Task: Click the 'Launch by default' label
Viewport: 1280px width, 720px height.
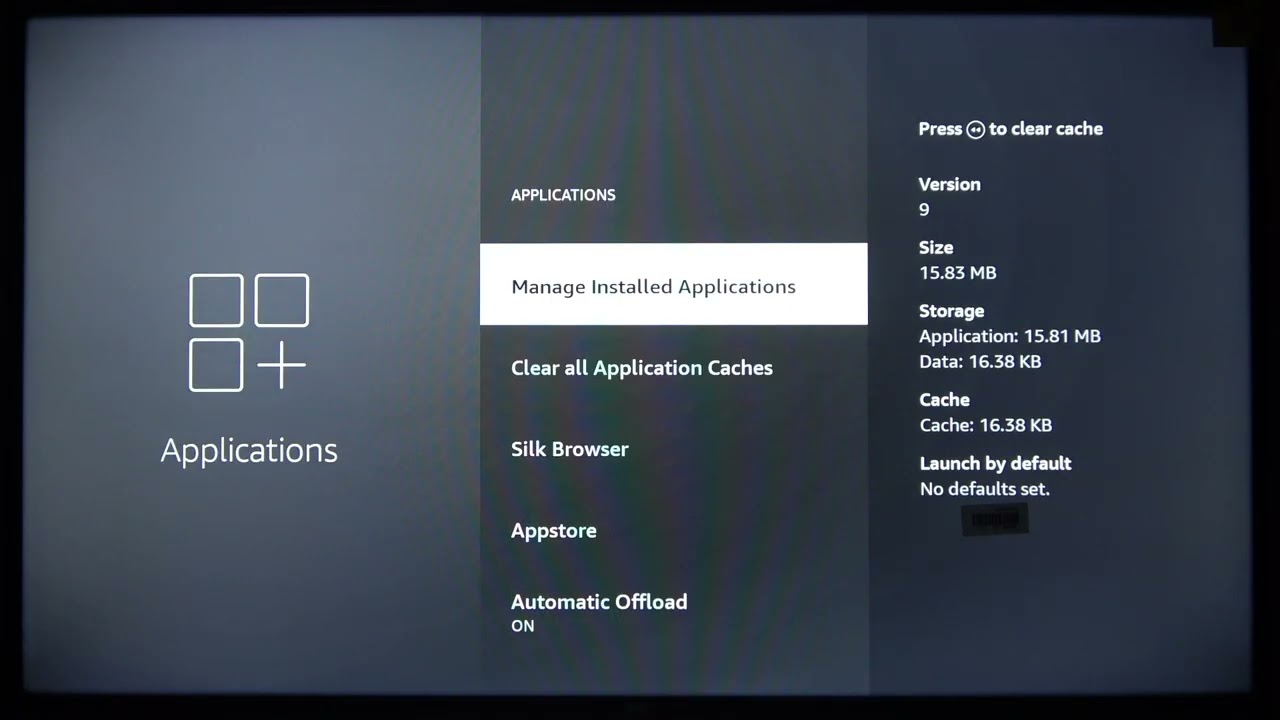Action: click(x=995, y=464)
